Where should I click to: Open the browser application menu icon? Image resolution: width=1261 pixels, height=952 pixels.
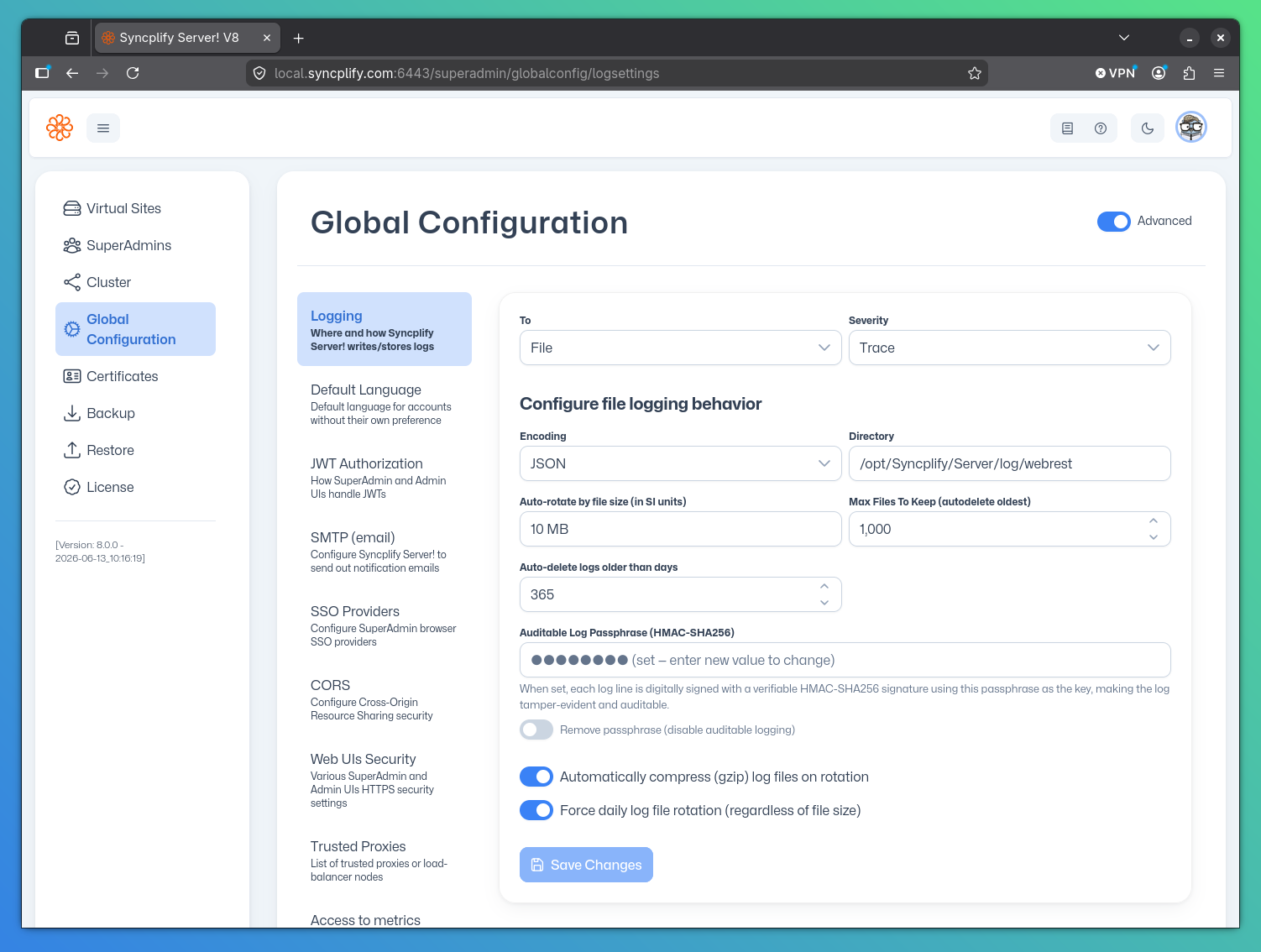tap(1219, 73)
